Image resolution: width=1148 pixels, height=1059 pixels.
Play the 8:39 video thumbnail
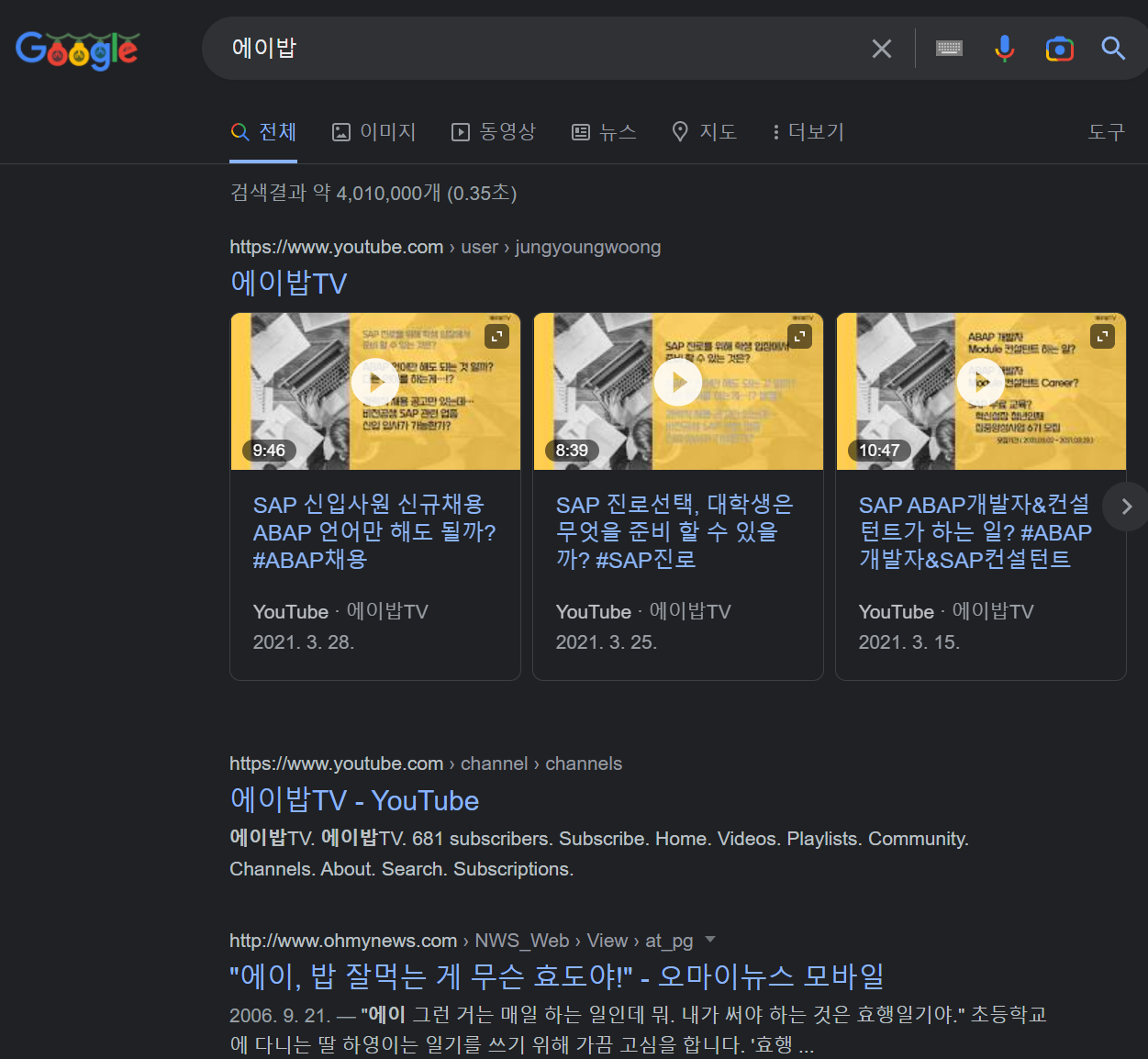(678, 392)
